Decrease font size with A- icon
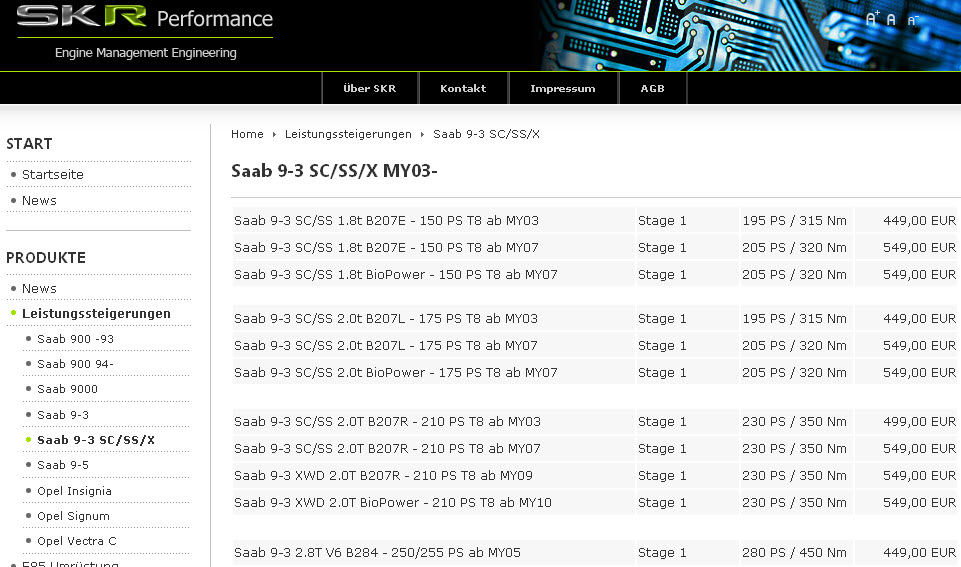Viewport: 961px width, 567px height. click(x=913, y=20)
